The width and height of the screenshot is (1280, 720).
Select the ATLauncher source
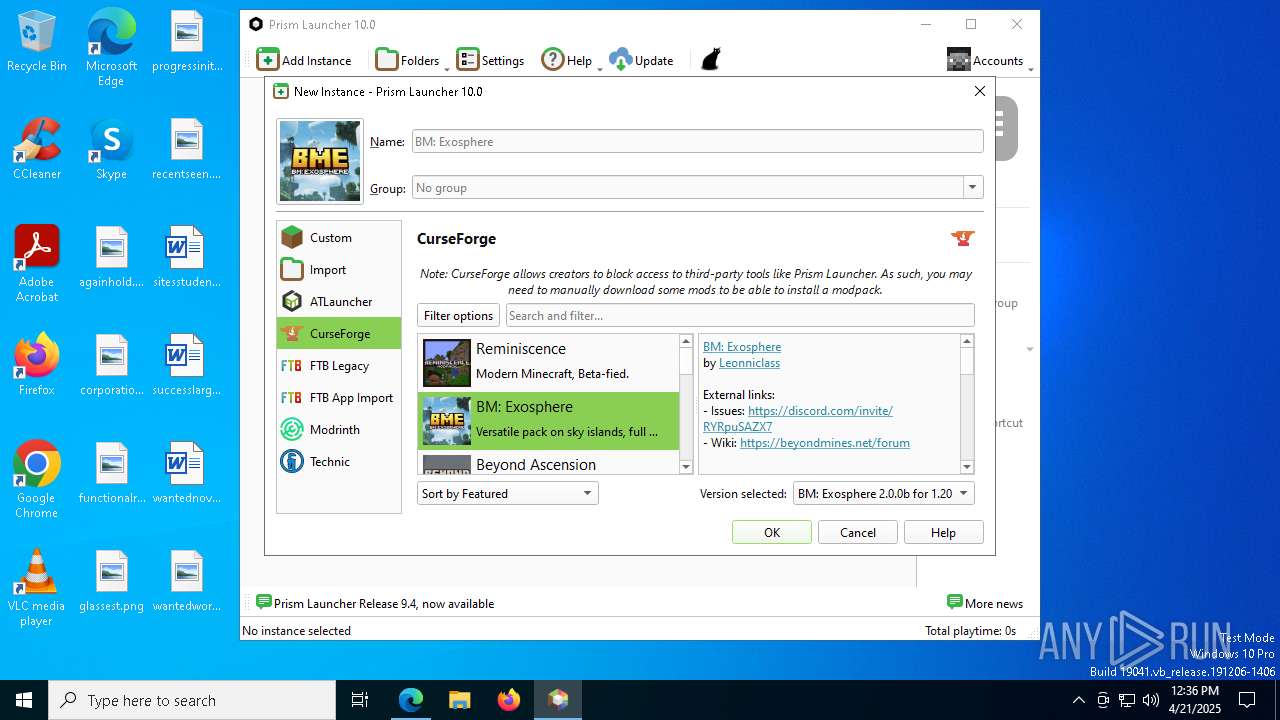(339, 301)
